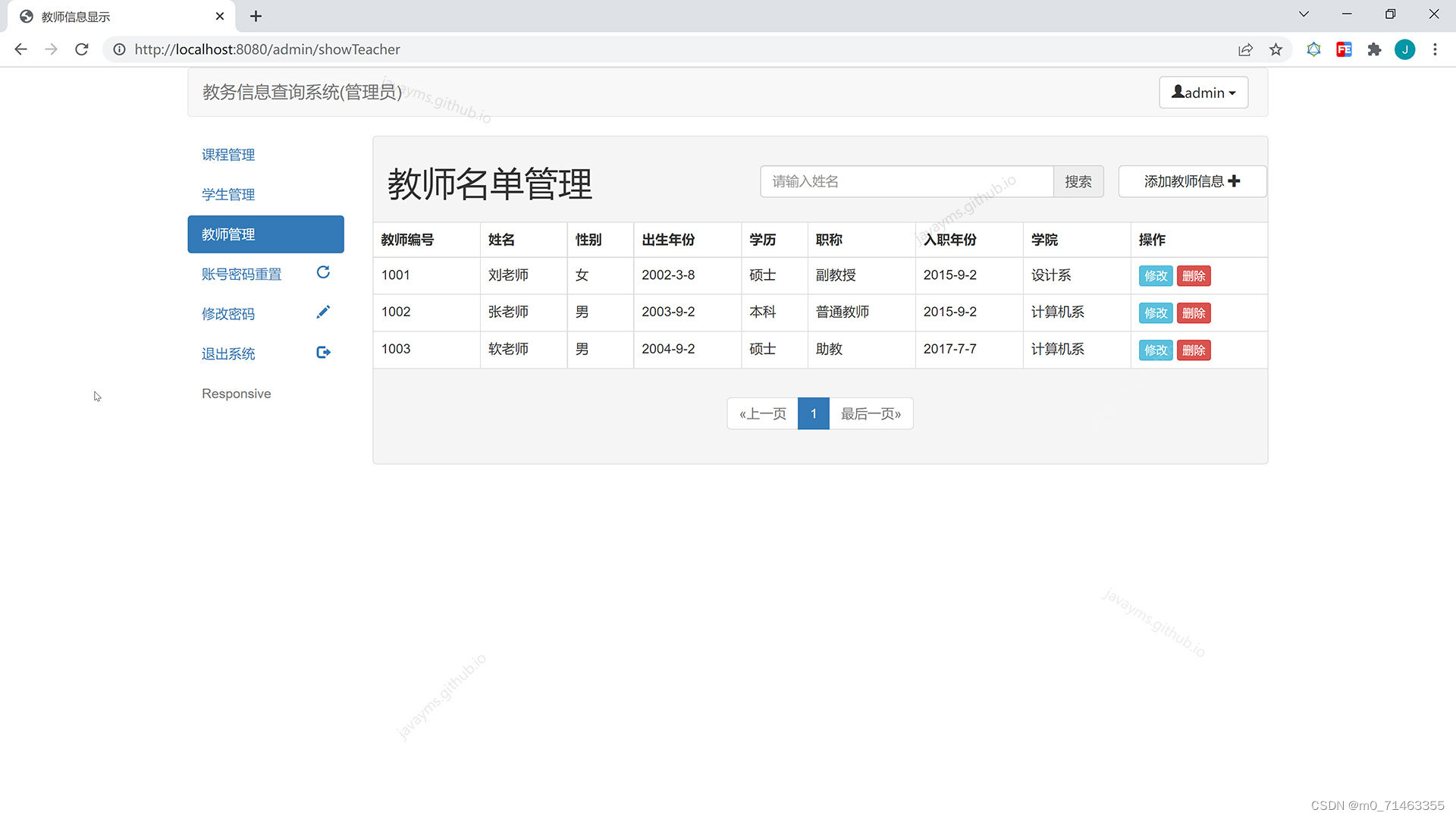Delete teacher 1003 with 删除 button

coord(1193,350)
